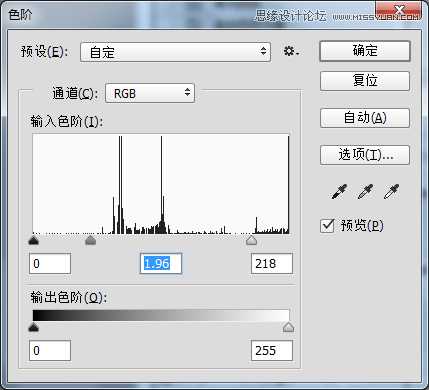Select the black point eyedropper

coord(339,192)
